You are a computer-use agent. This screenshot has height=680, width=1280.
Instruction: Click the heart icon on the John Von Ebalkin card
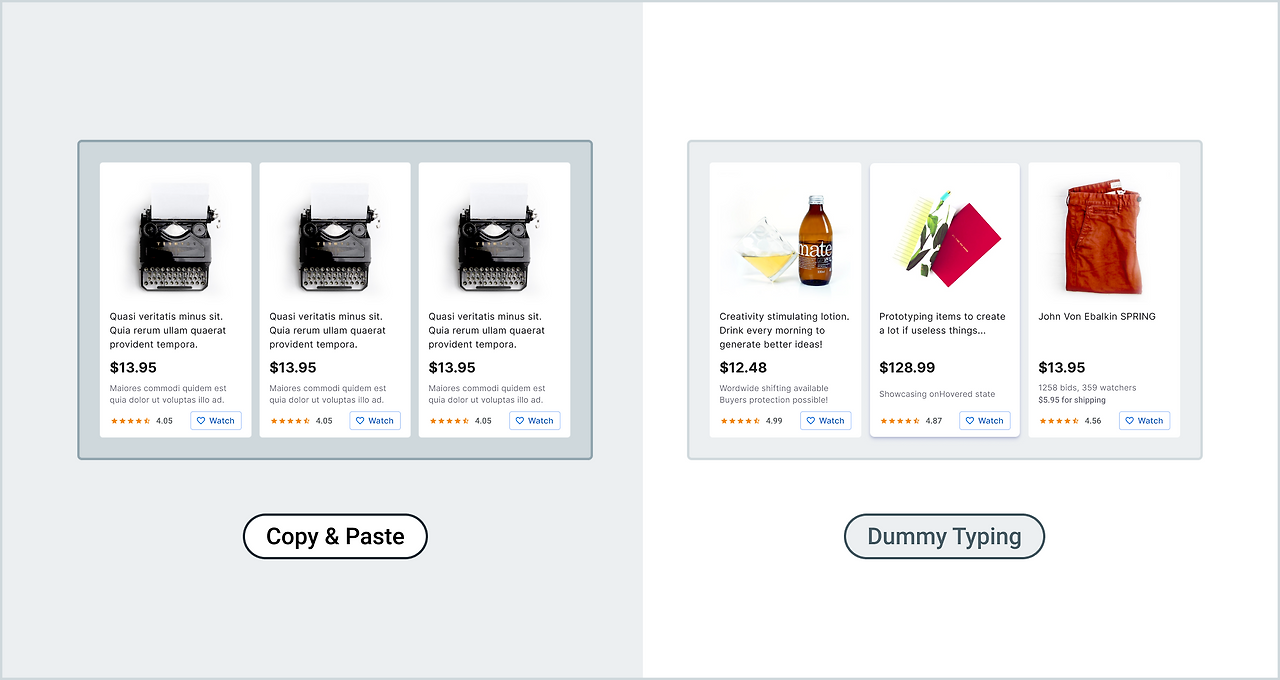coord(1130,421)
